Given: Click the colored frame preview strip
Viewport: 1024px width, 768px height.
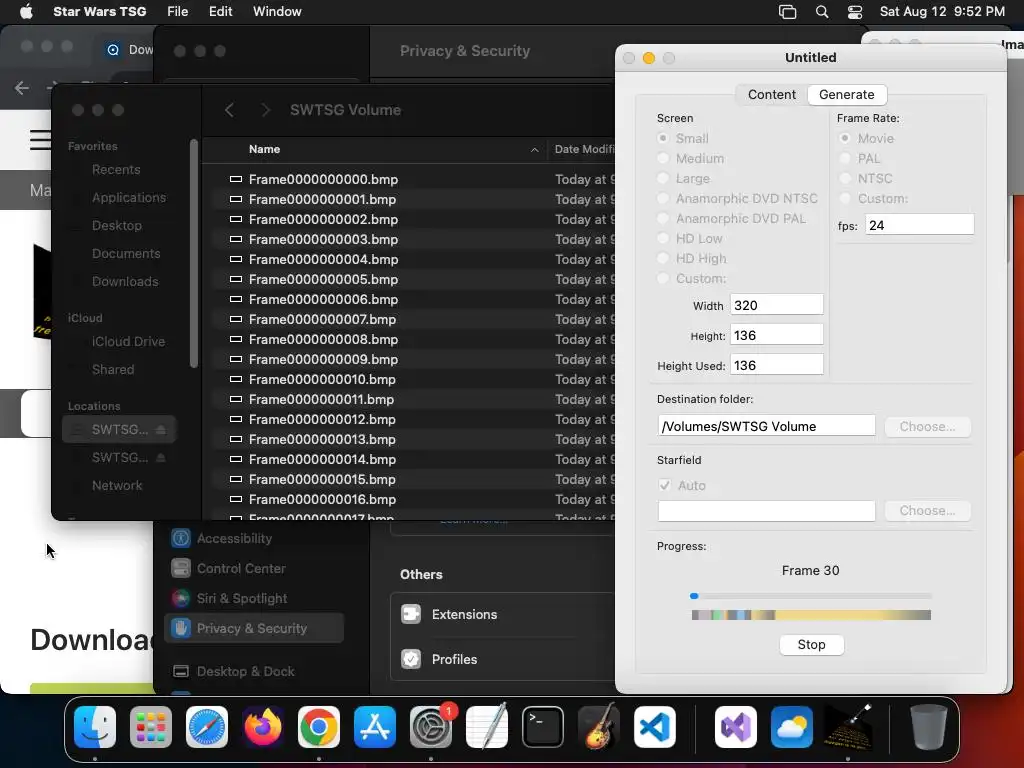Looking at the screenshot, I should pos(811,615).
